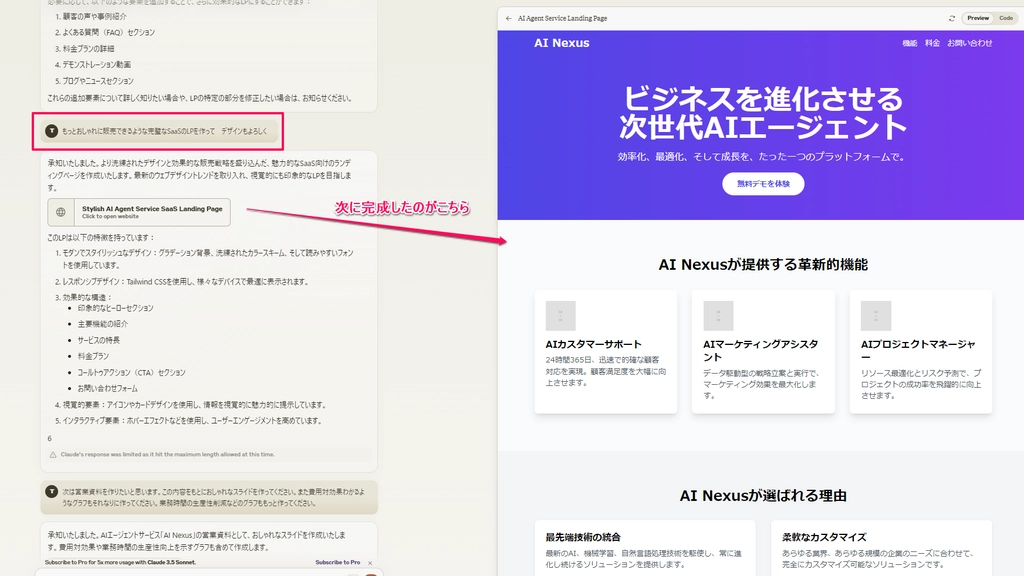The width and height of the screenshot is (1024, 576).
Task: Click the Claude's response was limited notice
Action: [x=167, y=455]
